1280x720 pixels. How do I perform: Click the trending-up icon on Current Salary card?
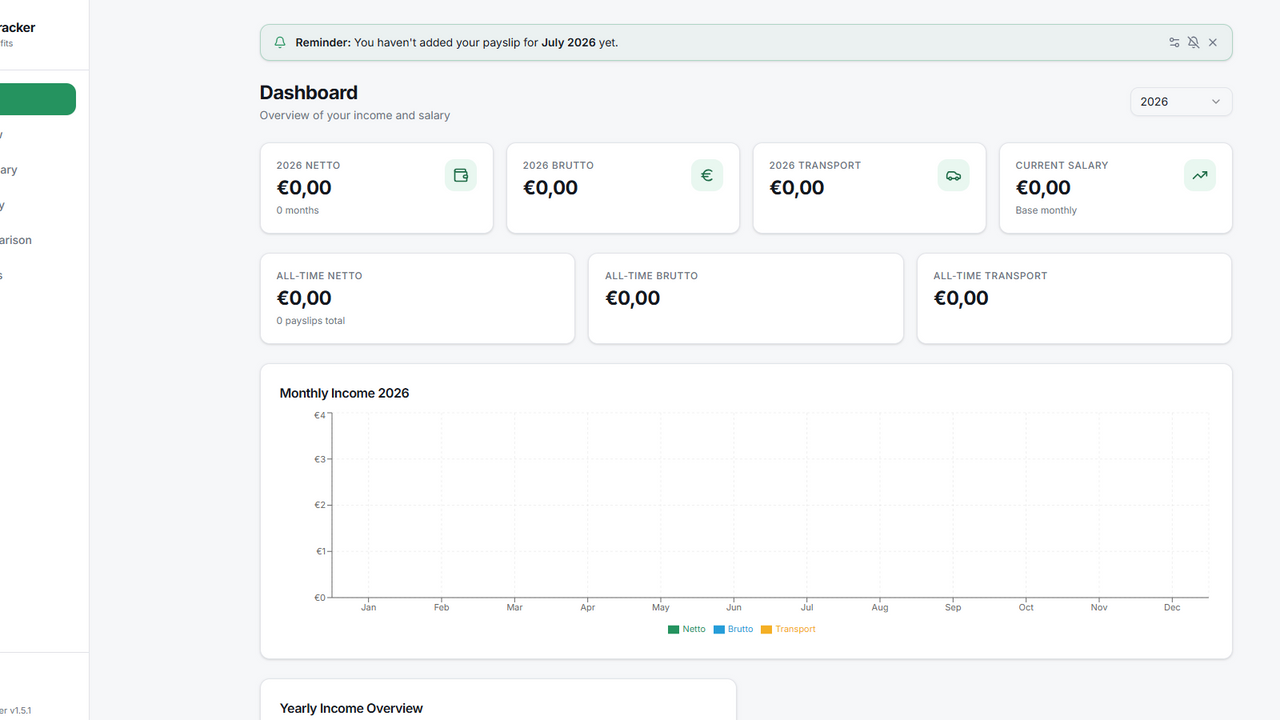[1200, 175]
